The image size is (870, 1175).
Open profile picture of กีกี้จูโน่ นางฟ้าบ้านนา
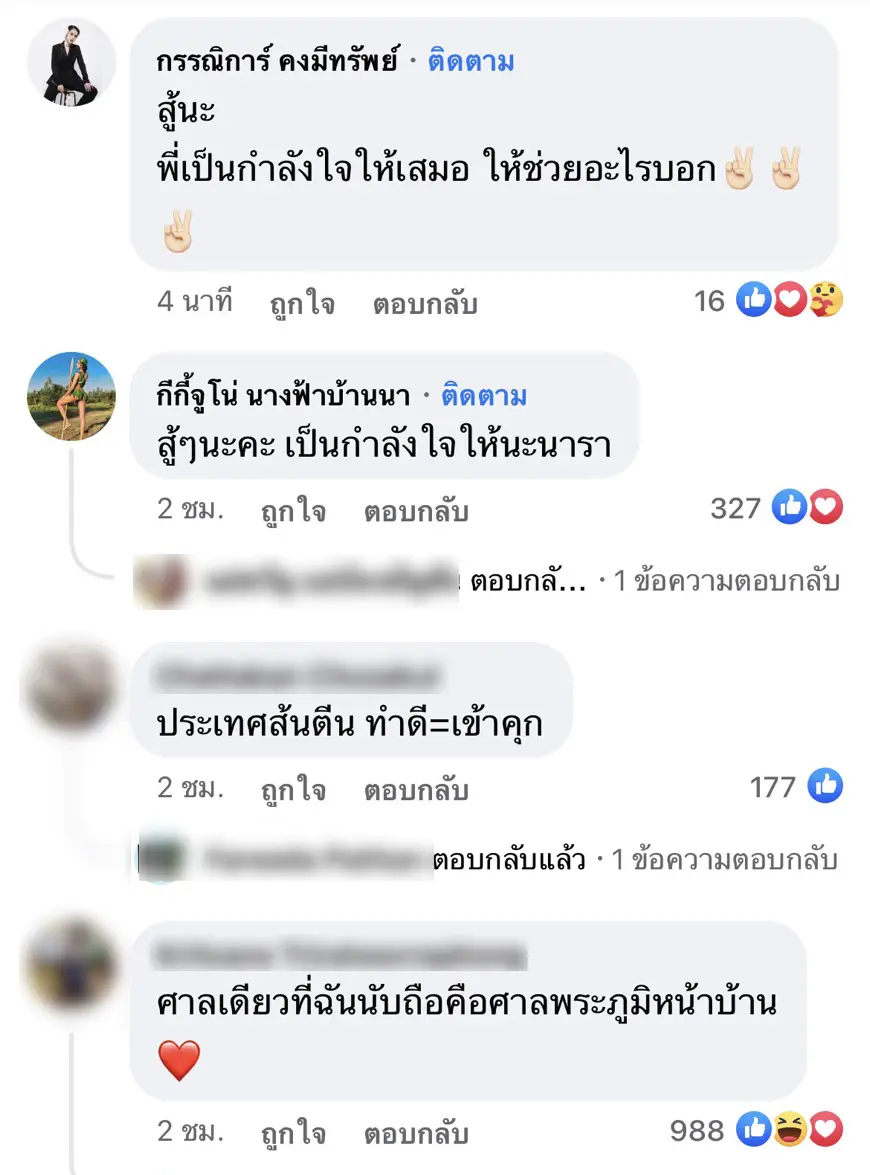[x=71, y=396]
